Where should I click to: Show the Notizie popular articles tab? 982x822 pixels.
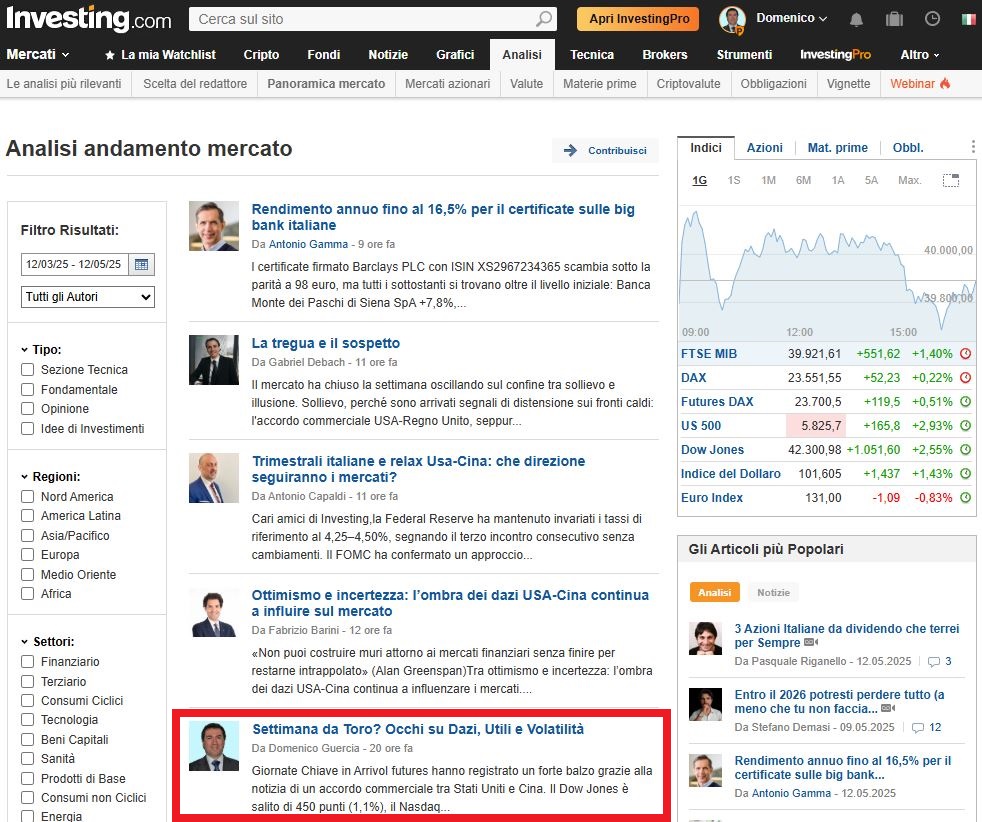point(773,592)
